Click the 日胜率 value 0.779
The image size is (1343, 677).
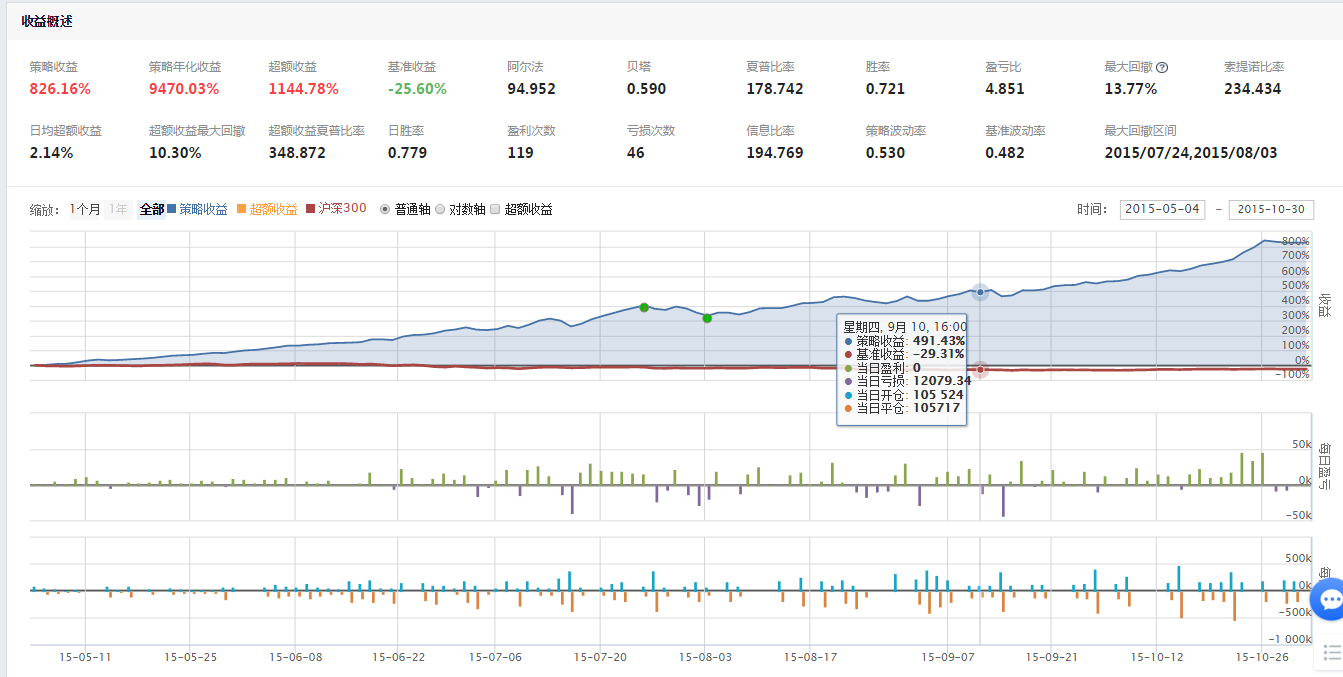click(x=408, y=153)
